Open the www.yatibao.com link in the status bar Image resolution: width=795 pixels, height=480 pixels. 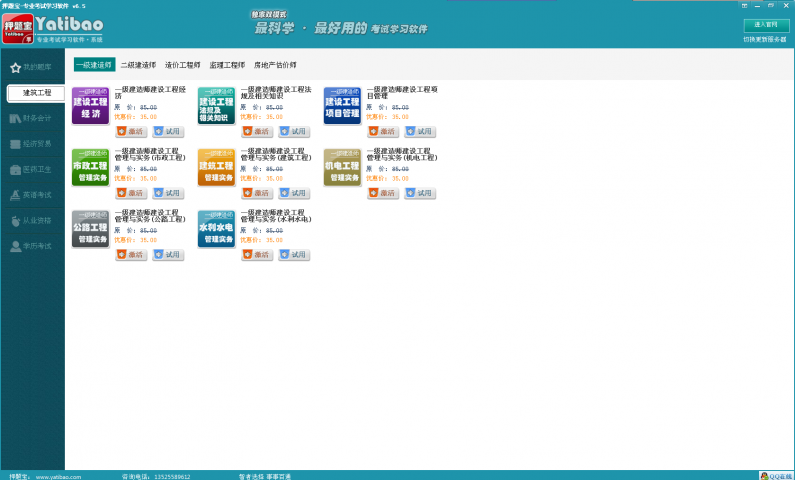click(x=58, y=477)
